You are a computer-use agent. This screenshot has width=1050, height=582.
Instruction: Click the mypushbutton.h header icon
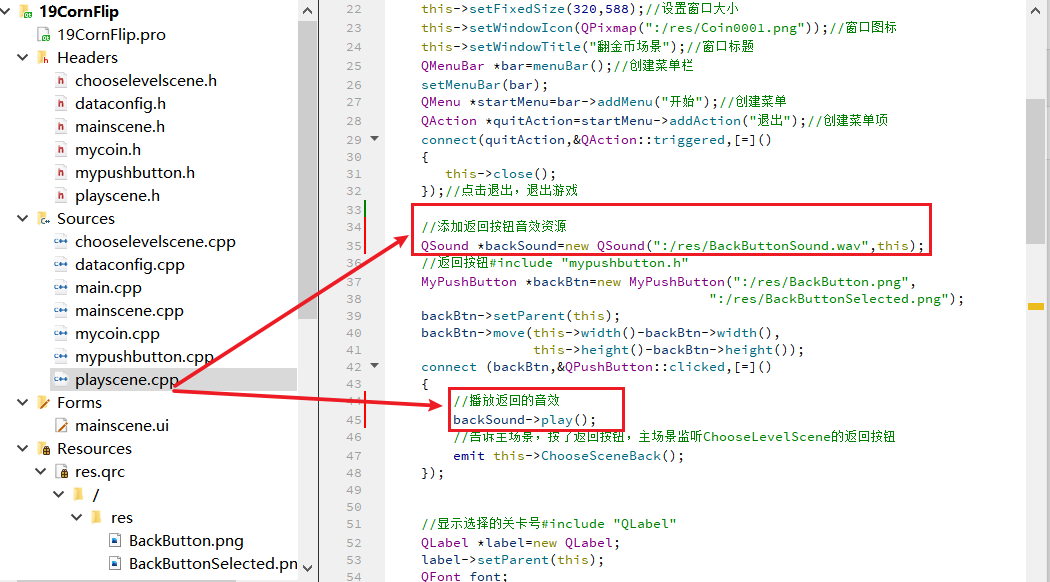coord(61,172)
